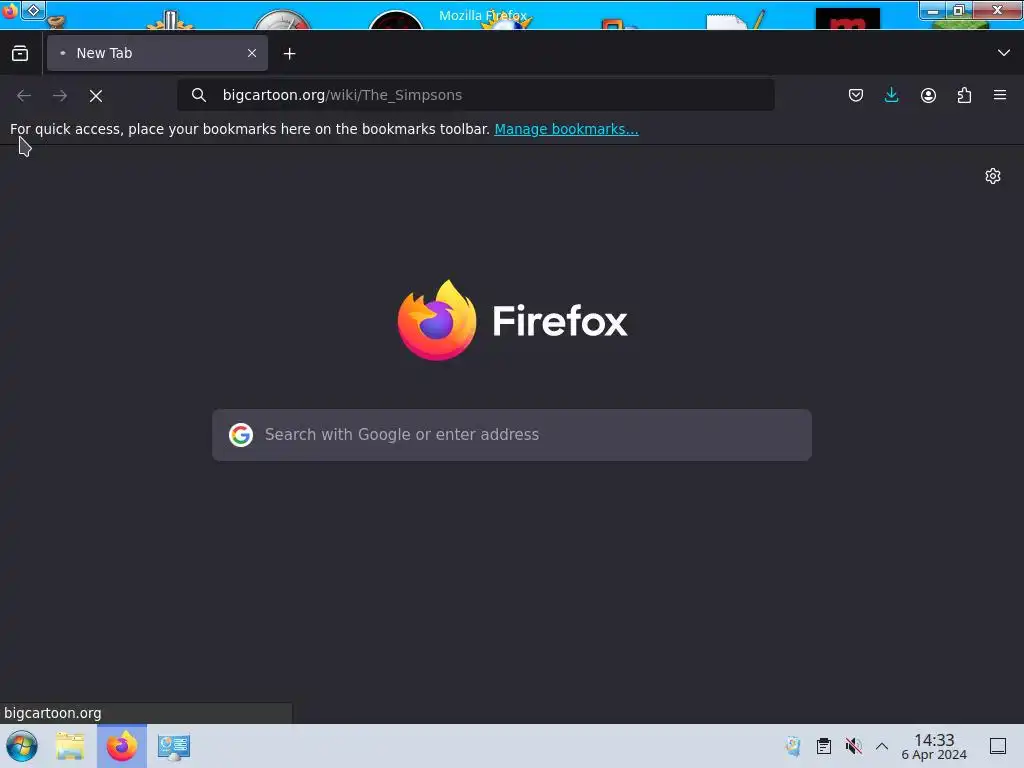
Task: Toggle the pin-on-all-desktops title bar icon
Action: click(x=33, y=10)
